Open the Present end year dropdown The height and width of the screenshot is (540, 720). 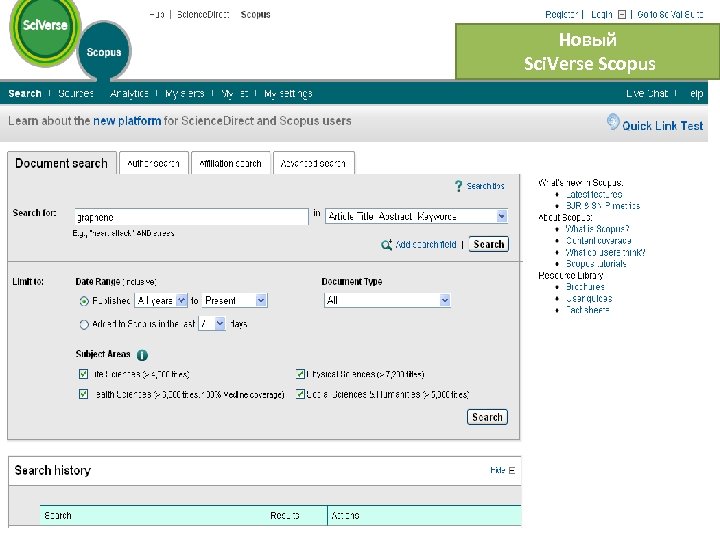point(235,300)
